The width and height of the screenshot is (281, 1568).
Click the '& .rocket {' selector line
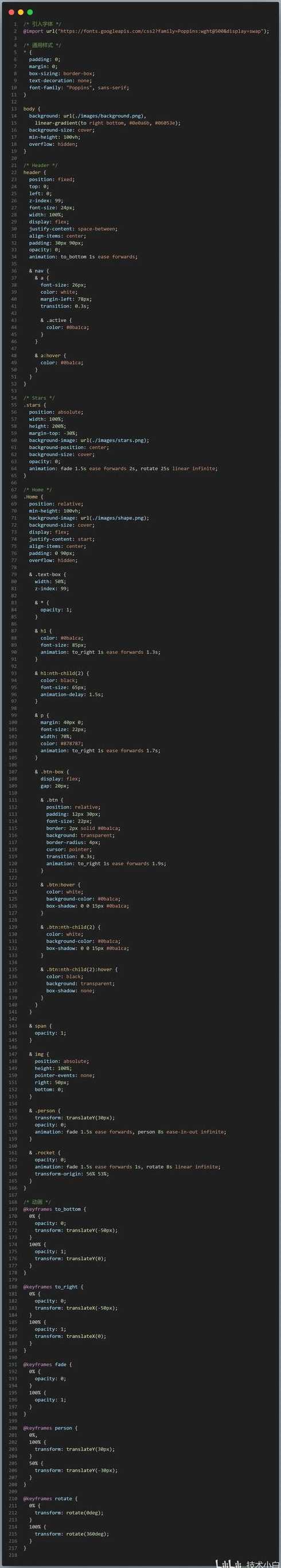44,1152
